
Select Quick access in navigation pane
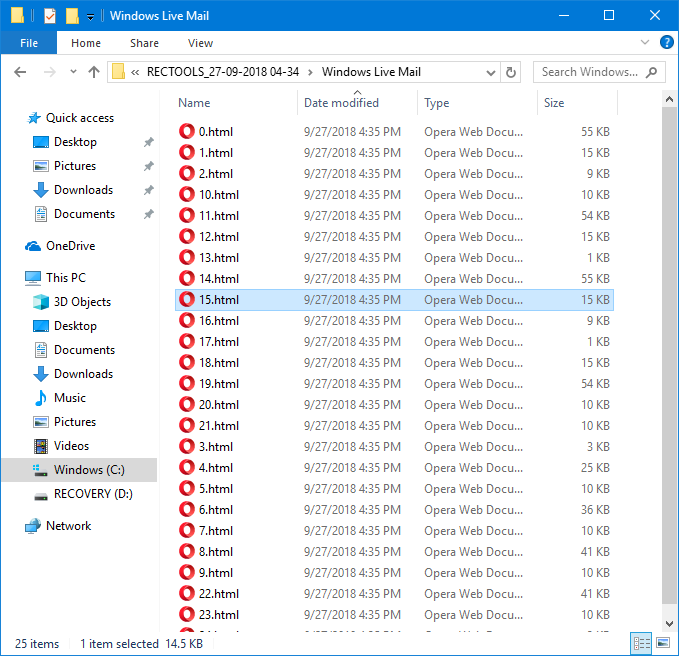point(80,118)
